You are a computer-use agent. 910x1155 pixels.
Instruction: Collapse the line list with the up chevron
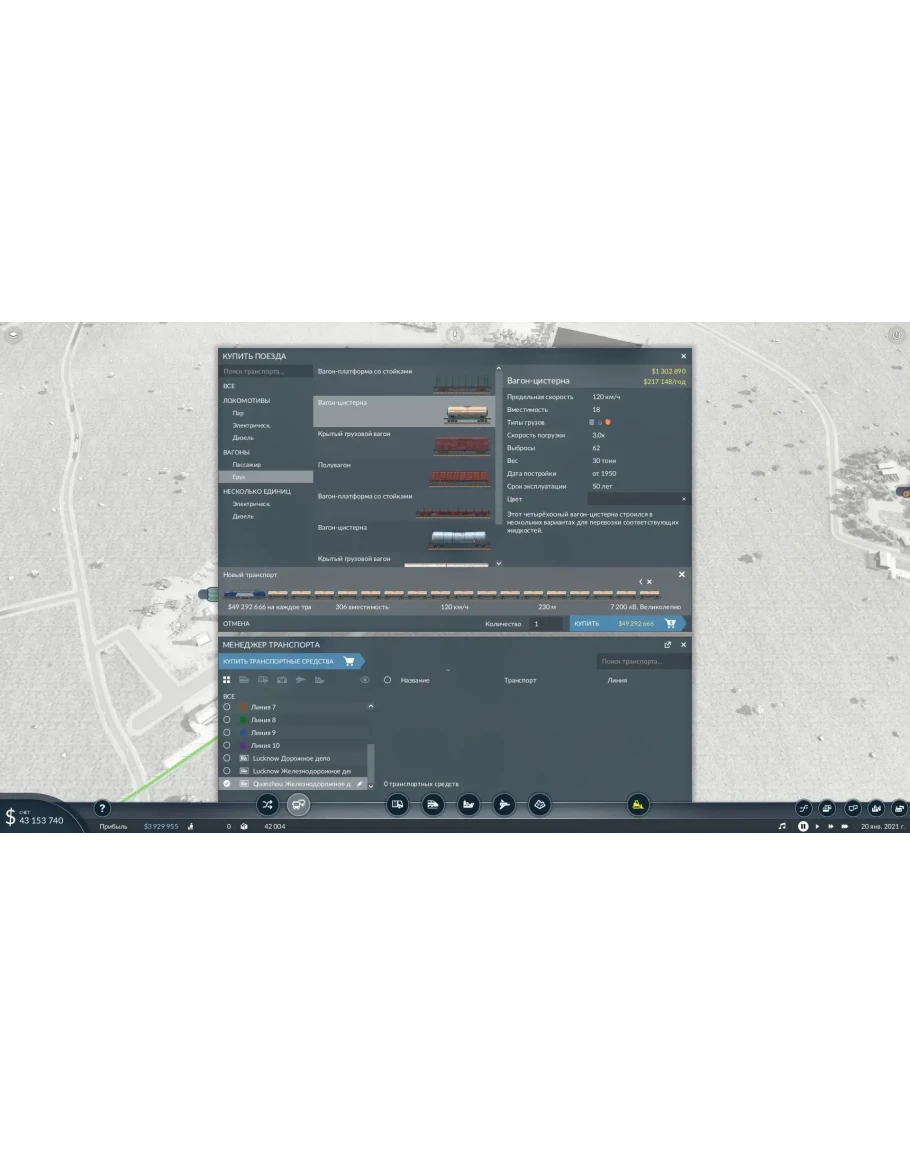coord(371,707)
